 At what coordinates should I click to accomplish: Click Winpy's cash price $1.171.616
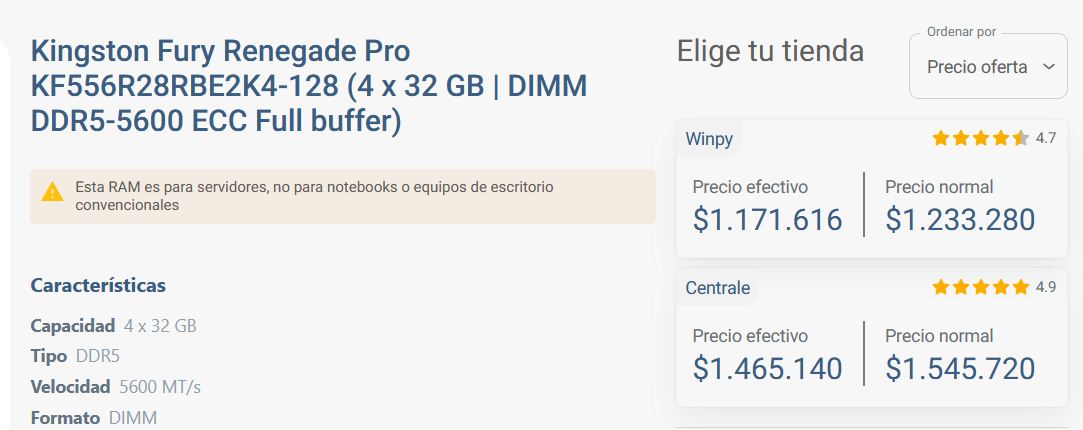point(767,220)
